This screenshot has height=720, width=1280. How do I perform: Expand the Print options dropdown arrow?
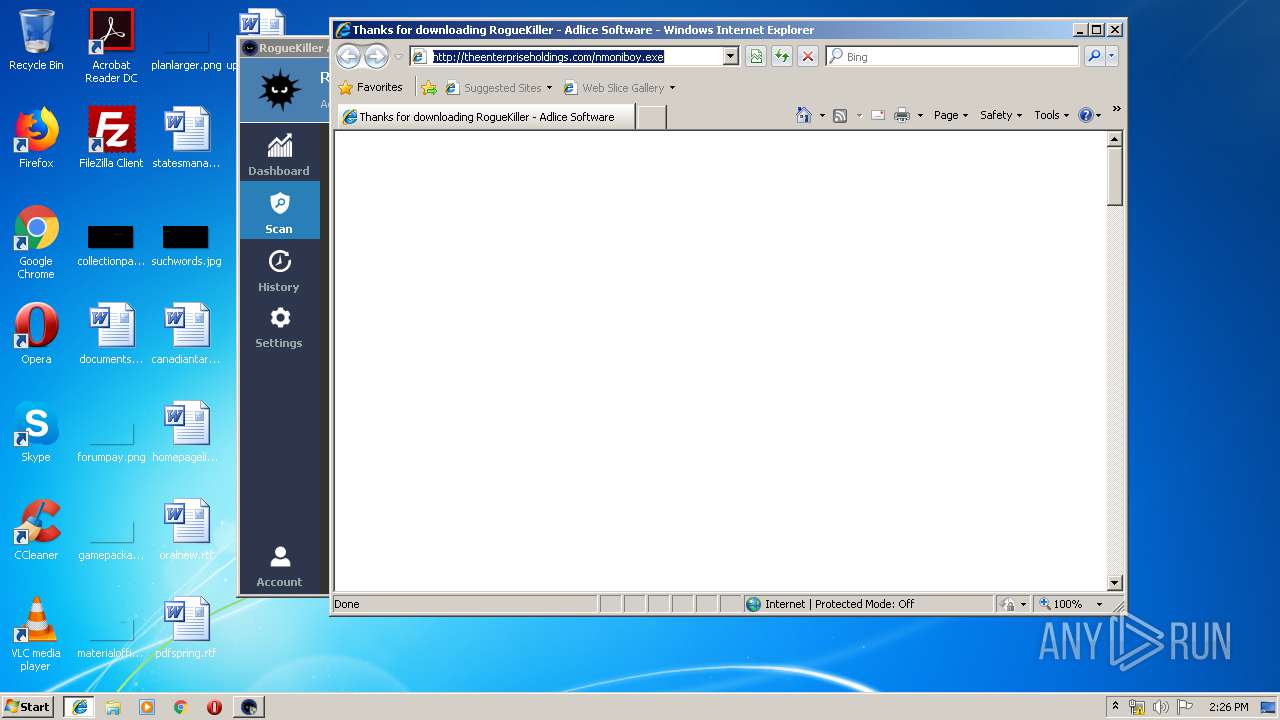[920, 115]
